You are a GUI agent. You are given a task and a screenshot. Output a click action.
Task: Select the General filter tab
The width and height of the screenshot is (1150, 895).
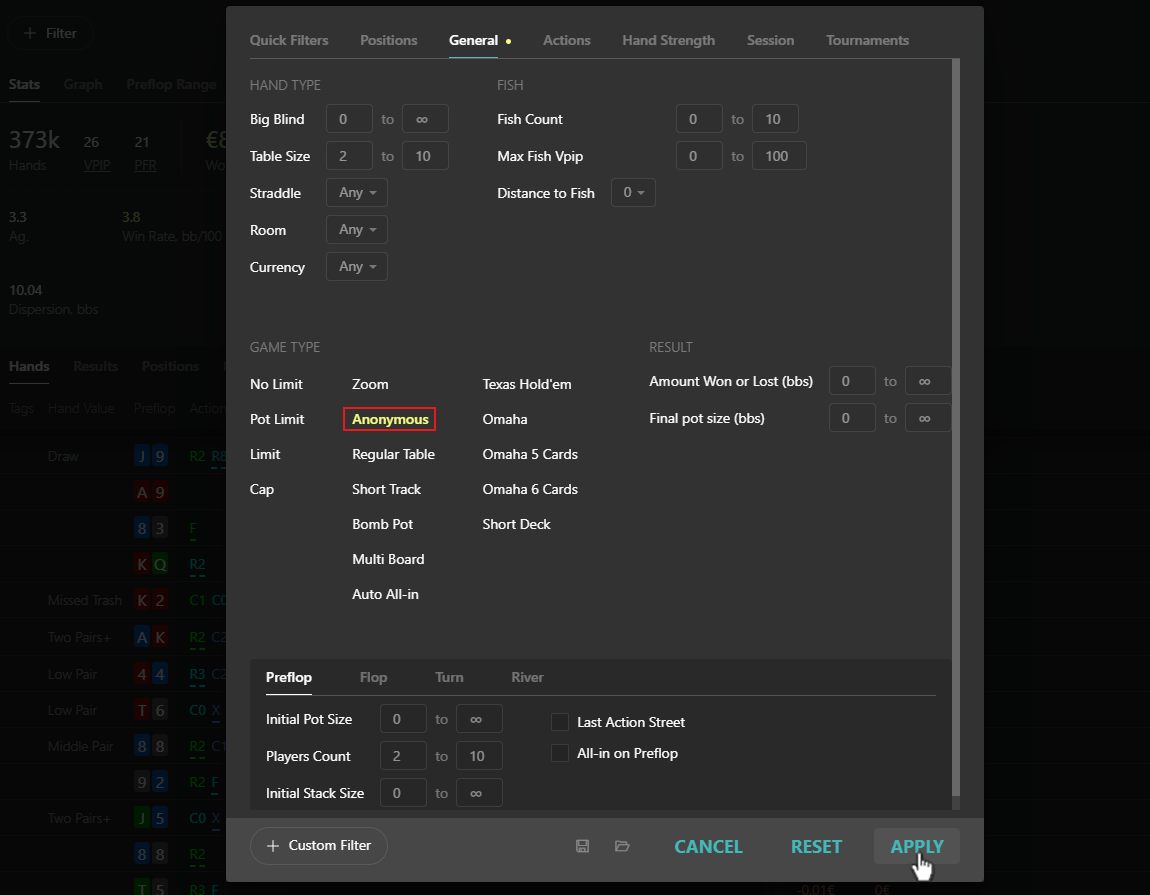click(x=473, y=40)
